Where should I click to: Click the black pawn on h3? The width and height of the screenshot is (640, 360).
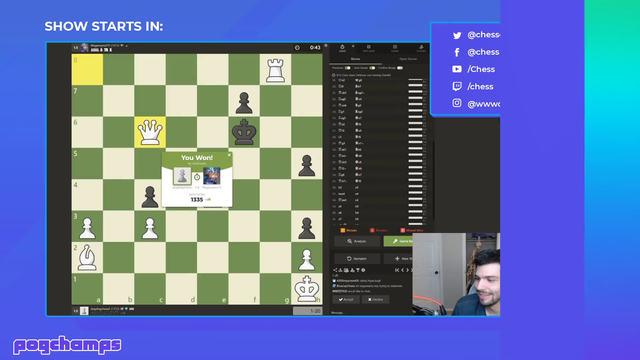click(x=307, y=227)
